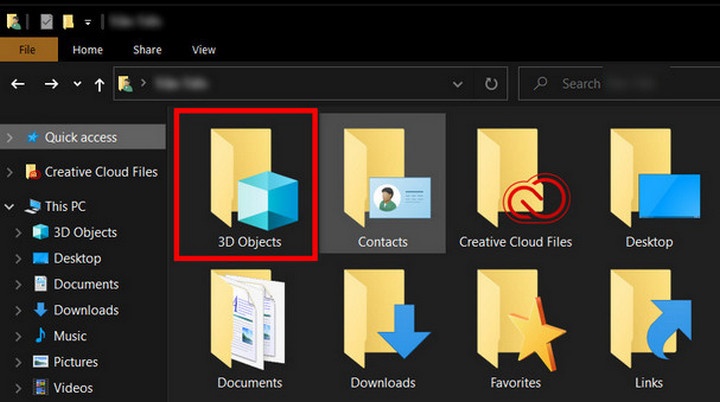Select Videos in sidebar tree

tap(63, 388)
